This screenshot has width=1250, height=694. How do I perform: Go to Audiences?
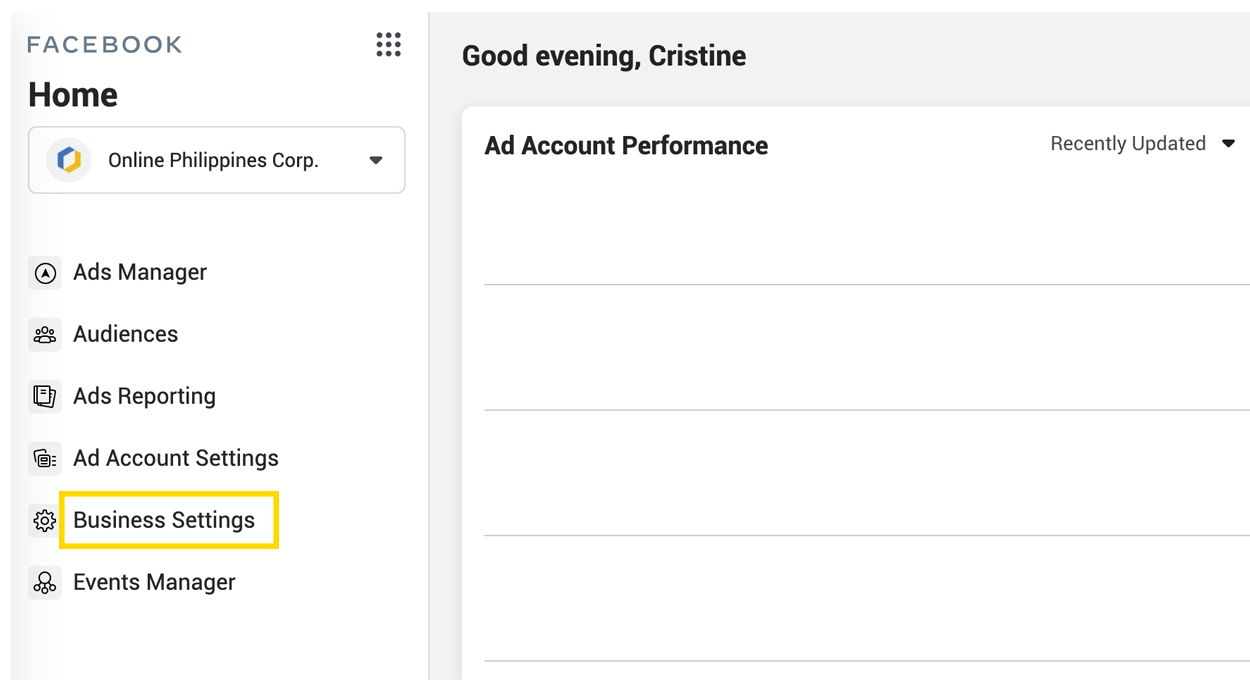point(126,334)
